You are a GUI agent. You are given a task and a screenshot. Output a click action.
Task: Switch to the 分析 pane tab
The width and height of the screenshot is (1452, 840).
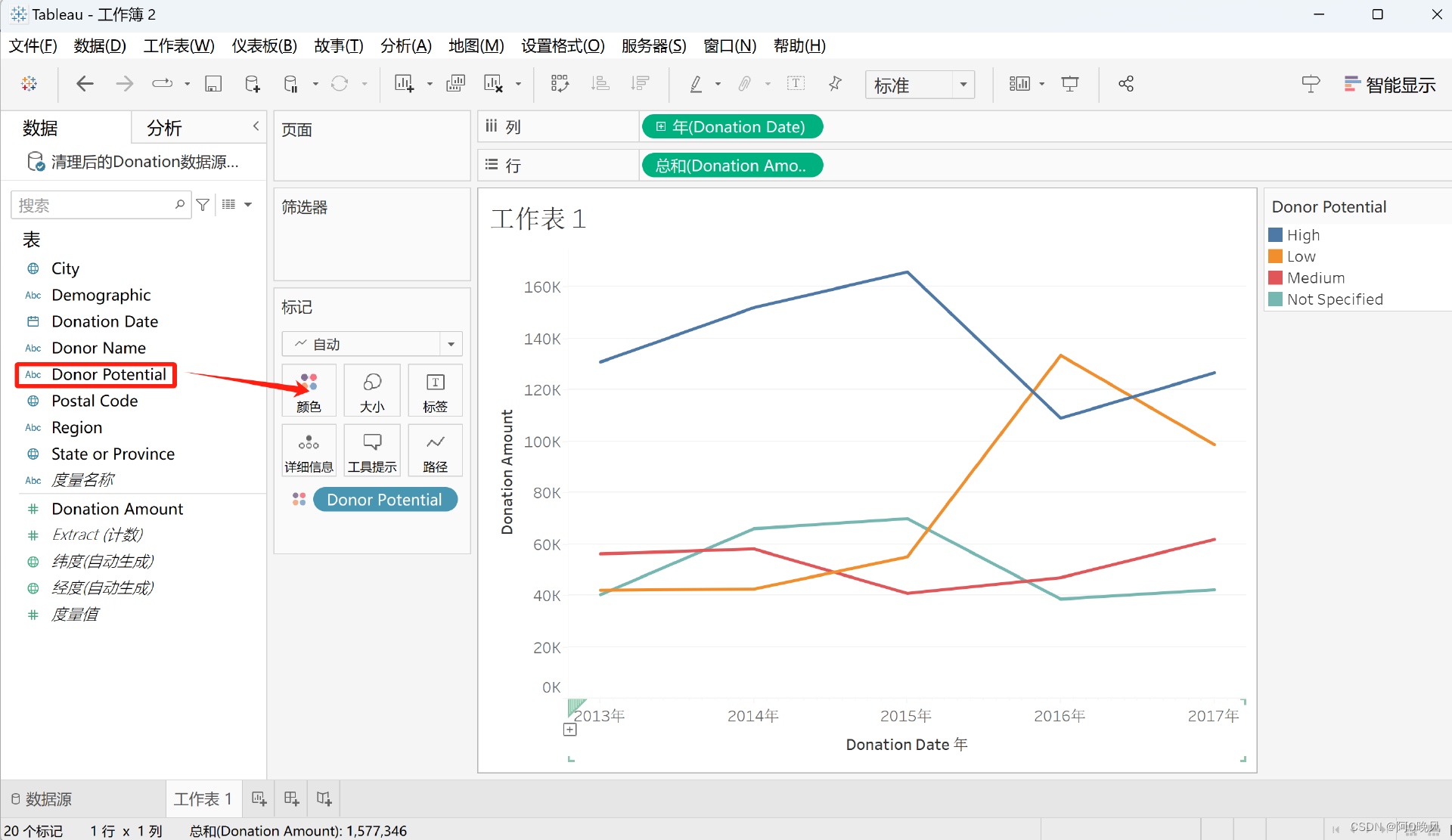pos(164,128)
